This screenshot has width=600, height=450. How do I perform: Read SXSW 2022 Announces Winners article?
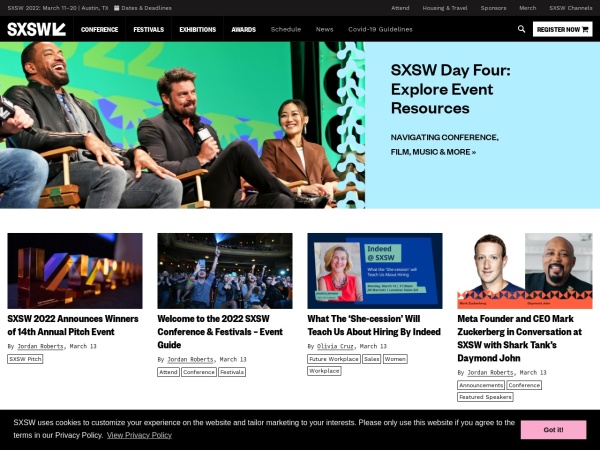click(x=73, y=325)
